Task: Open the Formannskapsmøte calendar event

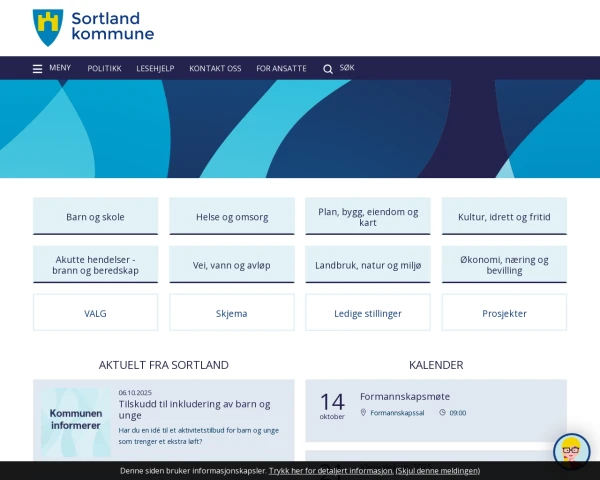Action: pos(405,396)
